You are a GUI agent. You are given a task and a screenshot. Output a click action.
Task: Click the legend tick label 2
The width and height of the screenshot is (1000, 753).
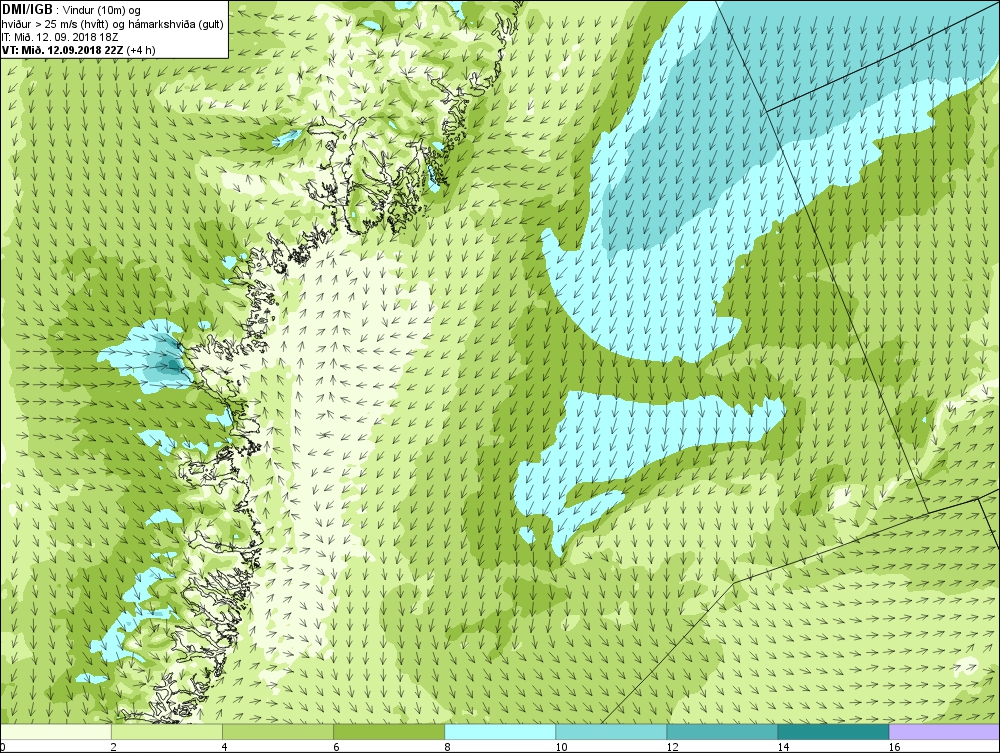(x=114, y=747)
